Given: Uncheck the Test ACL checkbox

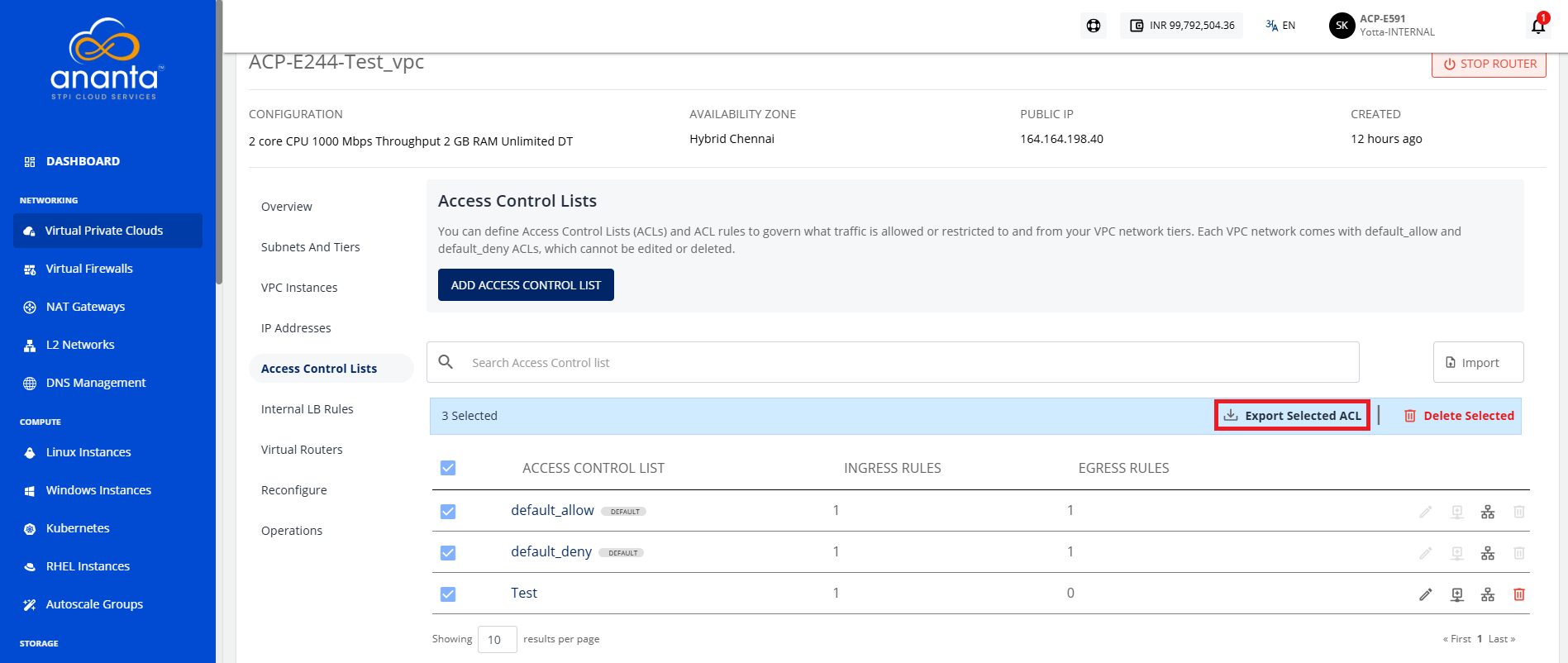Looking at the screenshot, I should [448, 594].
